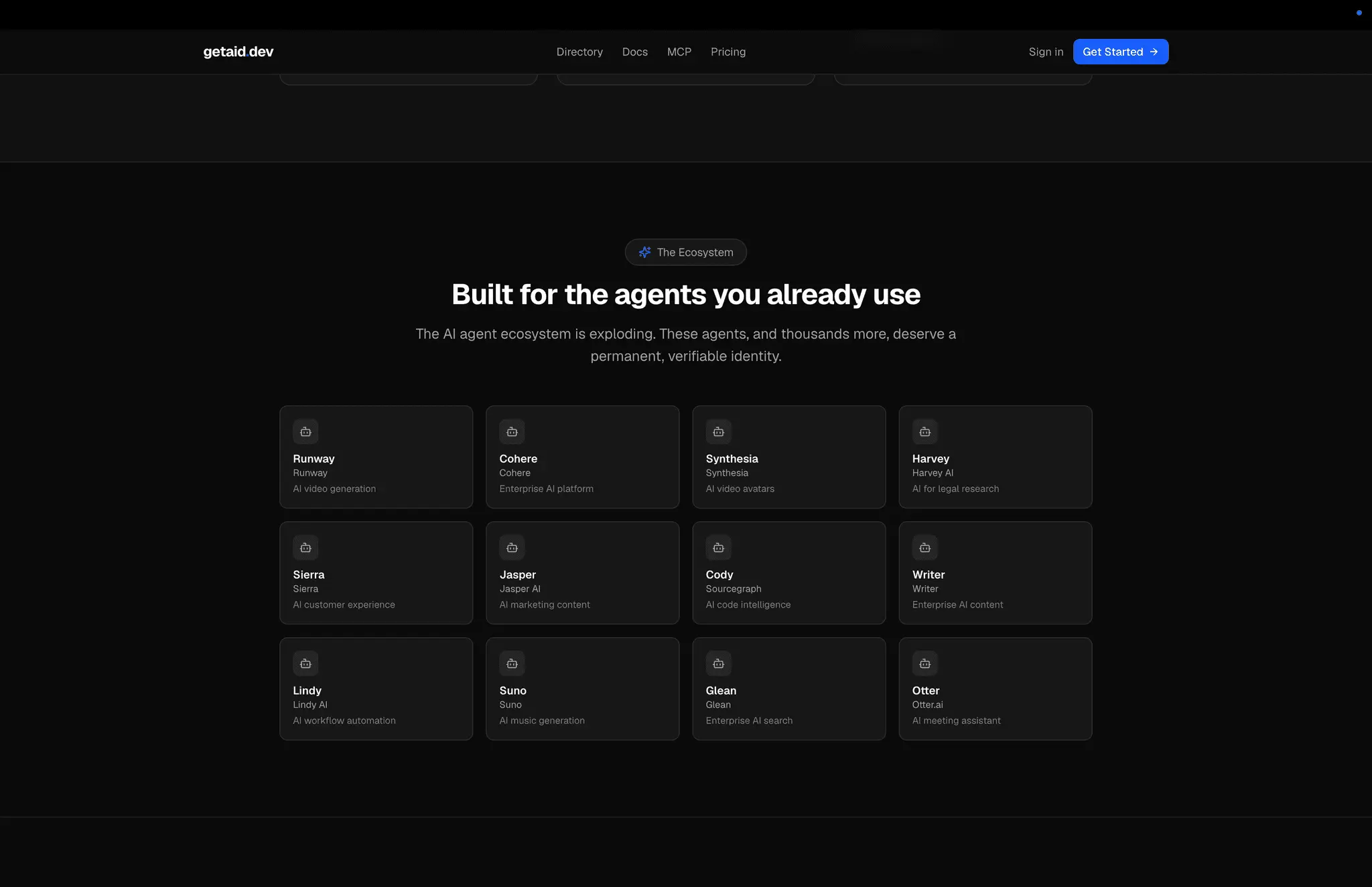Click 'AI video generation' description
Screen dimensions: 1372x887
(334, 488)
